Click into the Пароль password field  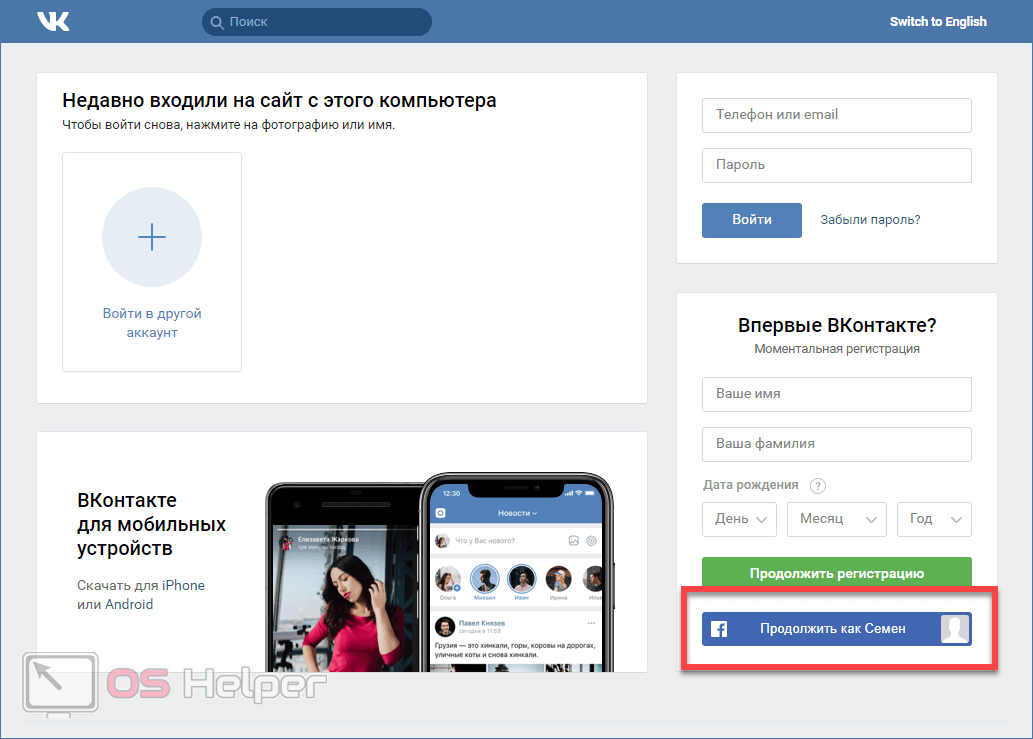[836, 165]
